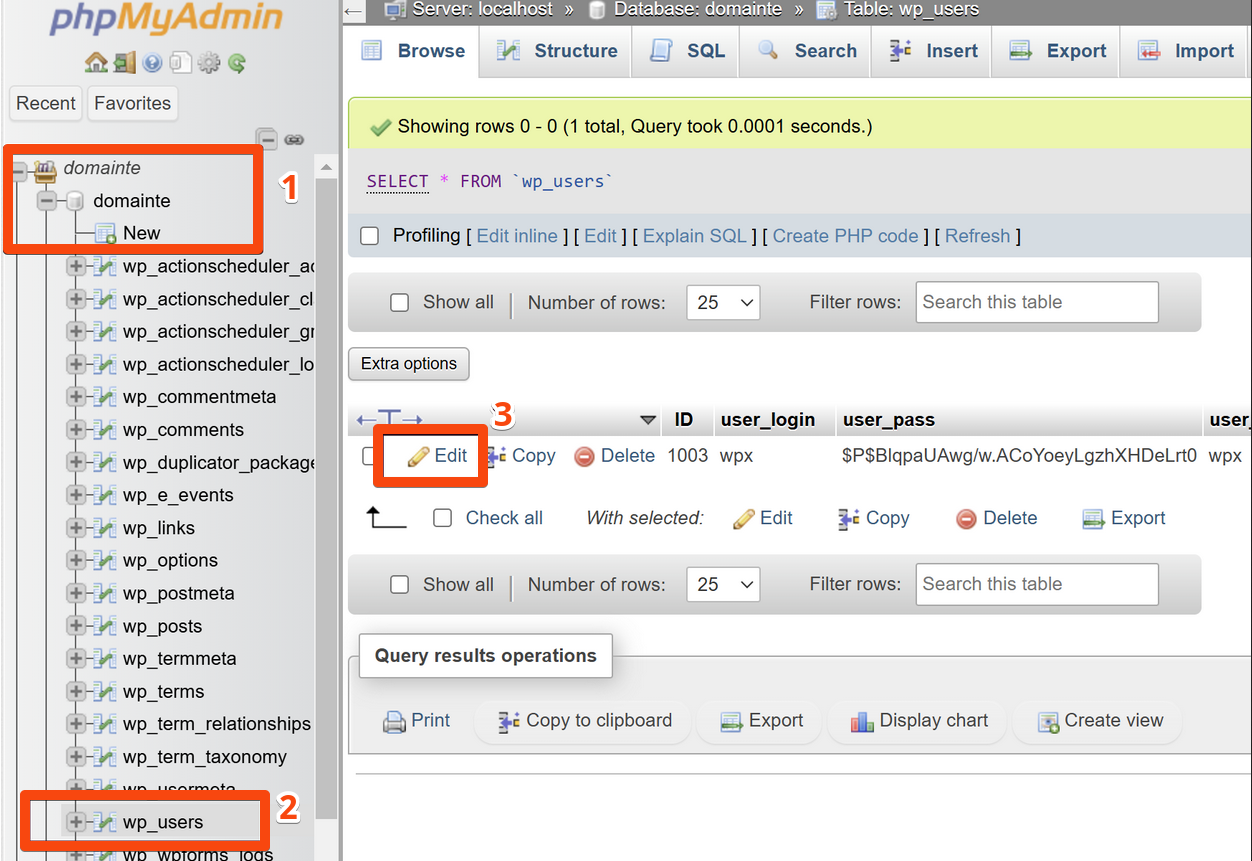This screenshot has width=1252, height=861.
Task: Open the Import tab
Action: 1186,51
